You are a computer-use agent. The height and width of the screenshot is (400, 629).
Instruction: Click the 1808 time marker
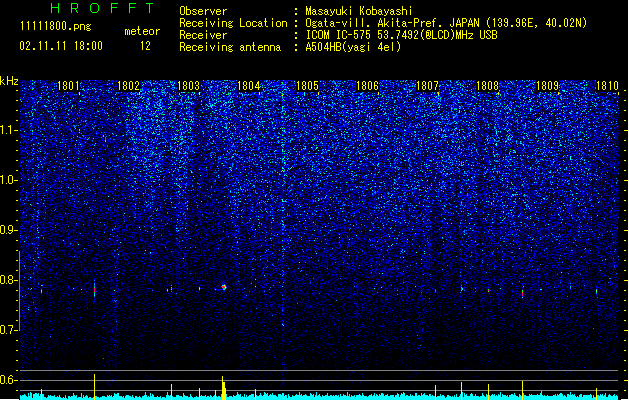click(x=487, y=86)
